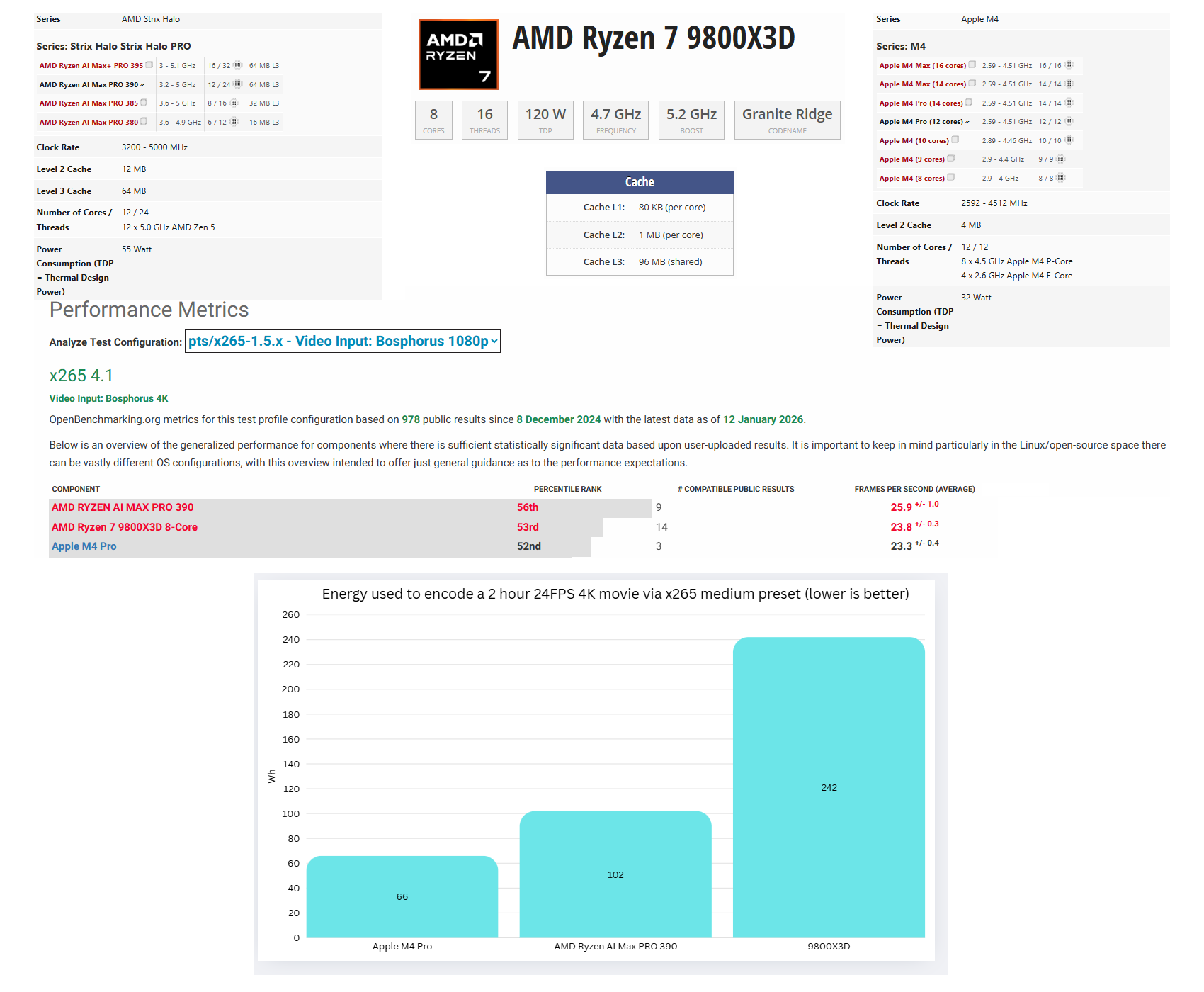Open Apple M4 Pro in the results table
Viewport: 1204px width, 992px height.
[84, 546]
